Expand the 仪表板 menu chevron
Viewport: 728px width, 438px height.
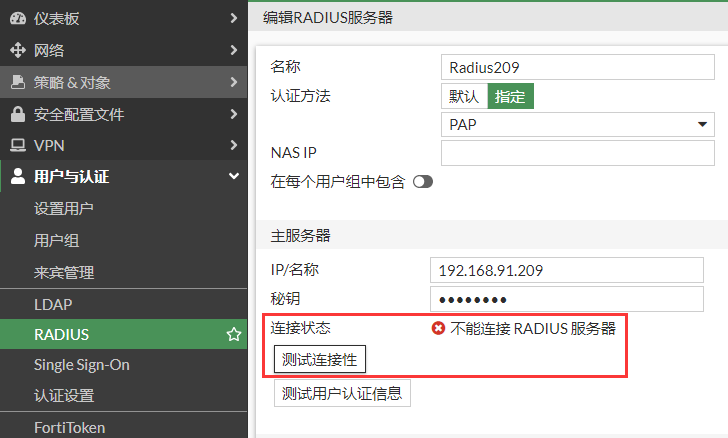point(233,18)
